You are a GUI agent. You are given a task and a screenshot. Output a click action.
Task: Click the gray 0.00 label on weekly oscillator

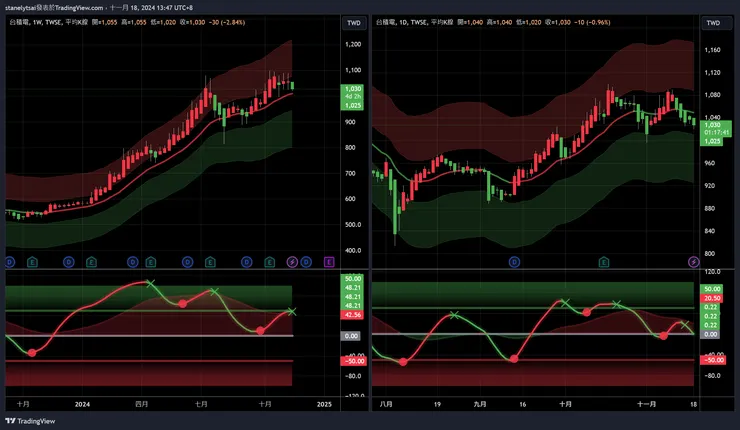point(351,336)
